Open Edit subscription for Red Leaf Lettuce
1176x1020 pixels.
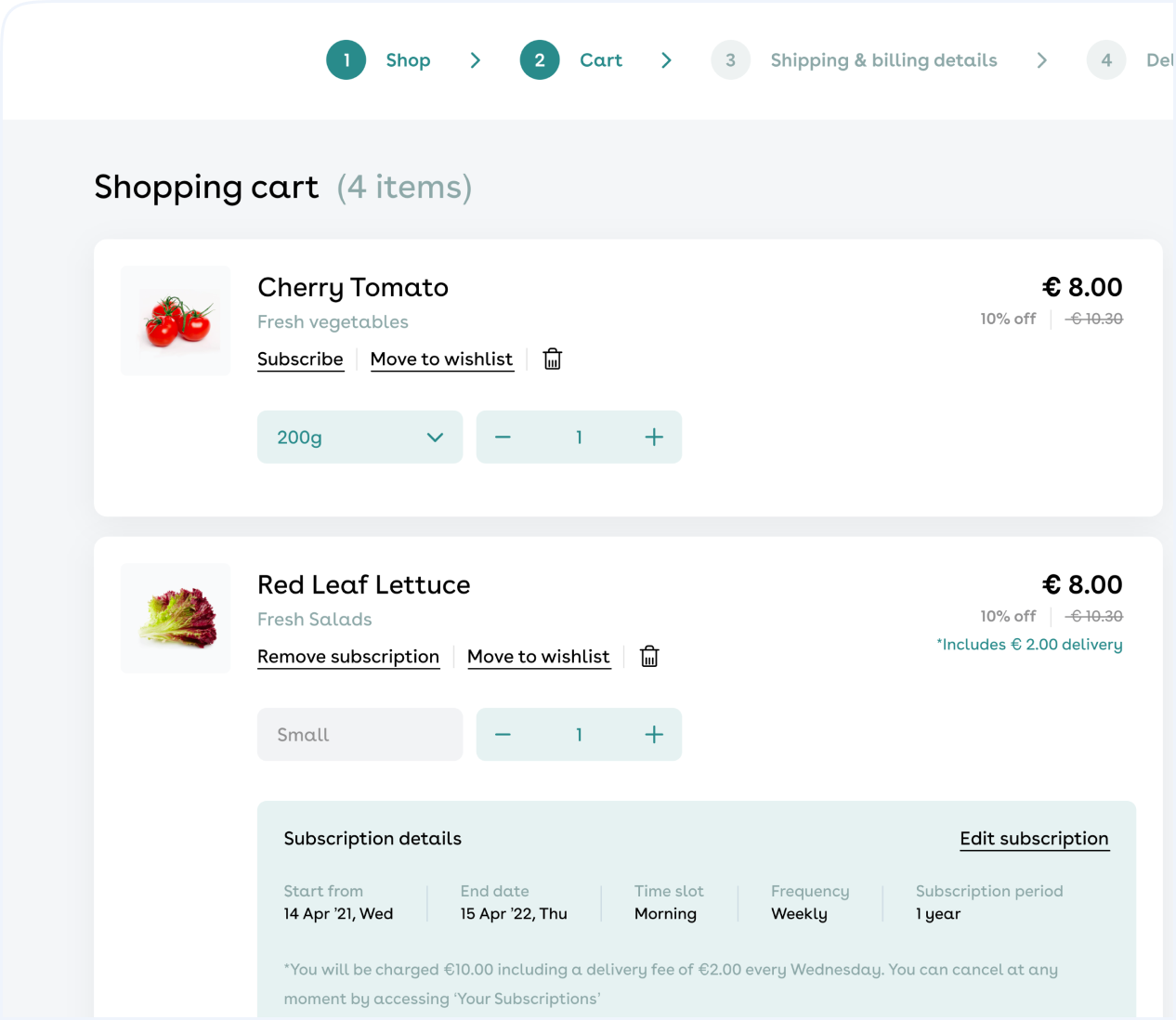tap(1034, 838)
